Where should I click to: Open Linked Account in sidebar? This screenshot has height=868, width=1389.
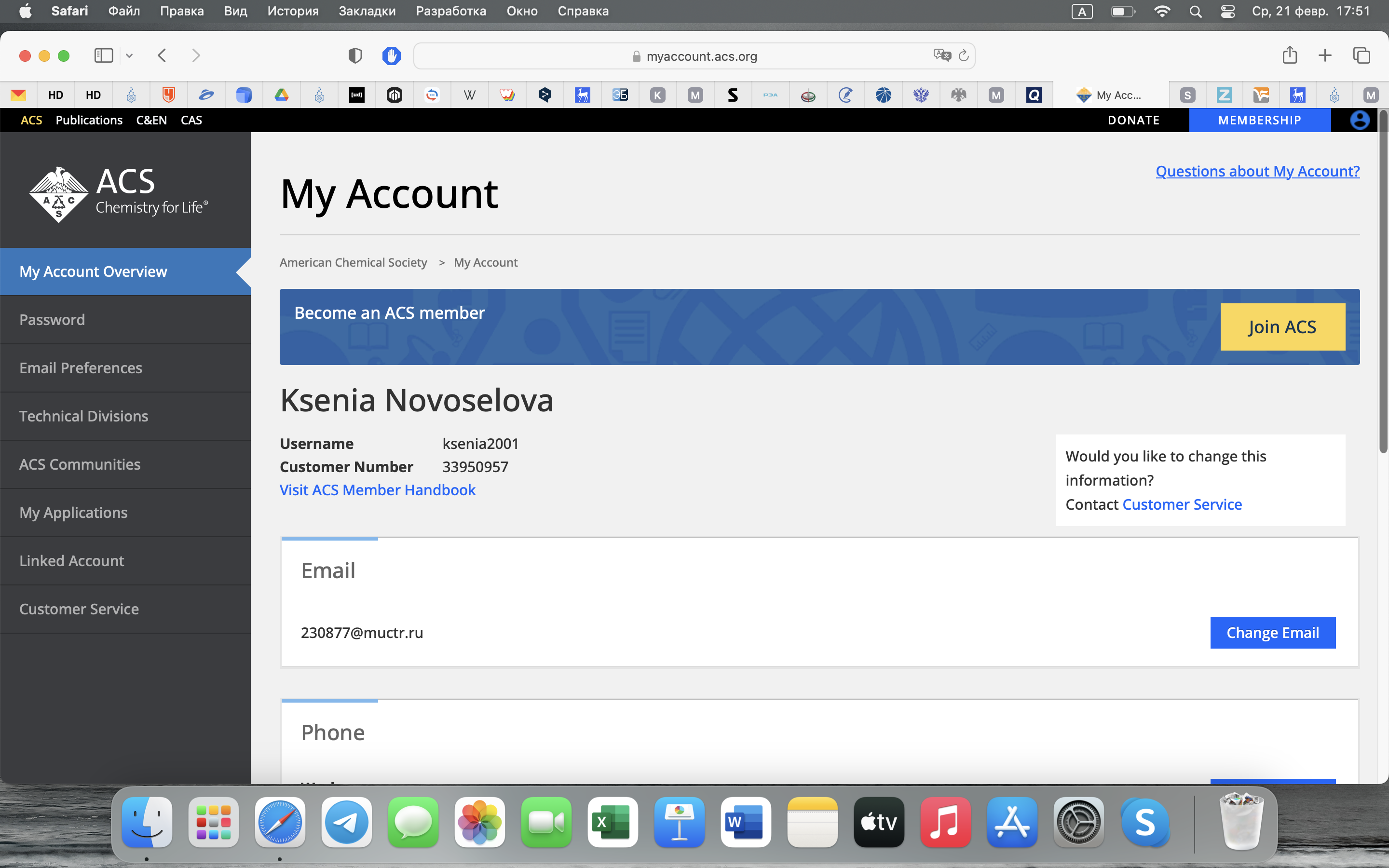[125, 561]
